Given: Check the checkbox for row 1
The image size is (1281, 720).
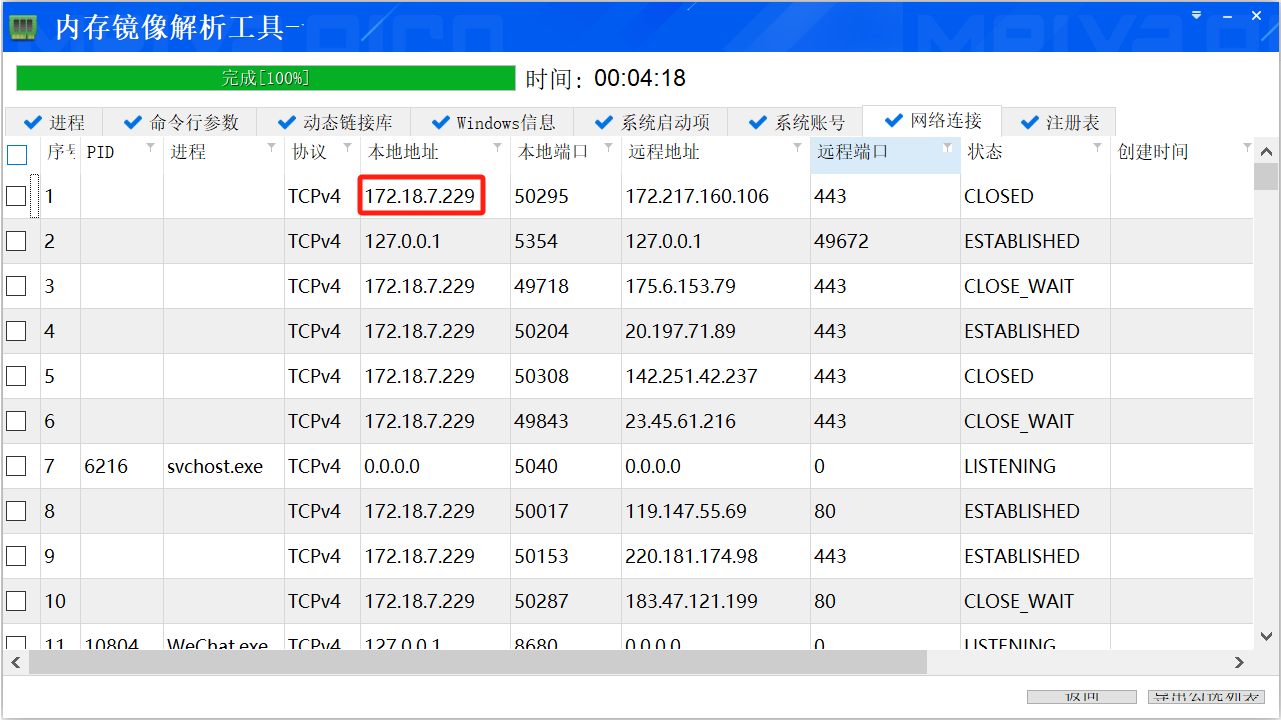Looking at the screenshot, I should pyautogui.click(x=16, y=196).
